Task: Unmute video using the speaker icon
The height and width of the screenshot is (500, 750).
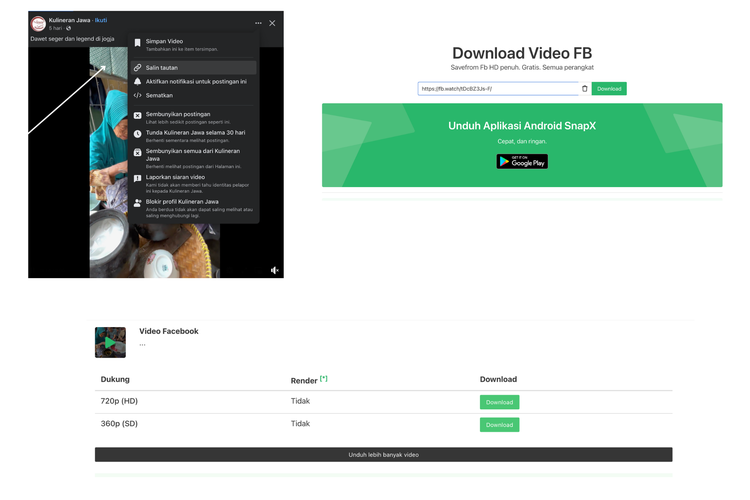Action: [x=275, y=270]
